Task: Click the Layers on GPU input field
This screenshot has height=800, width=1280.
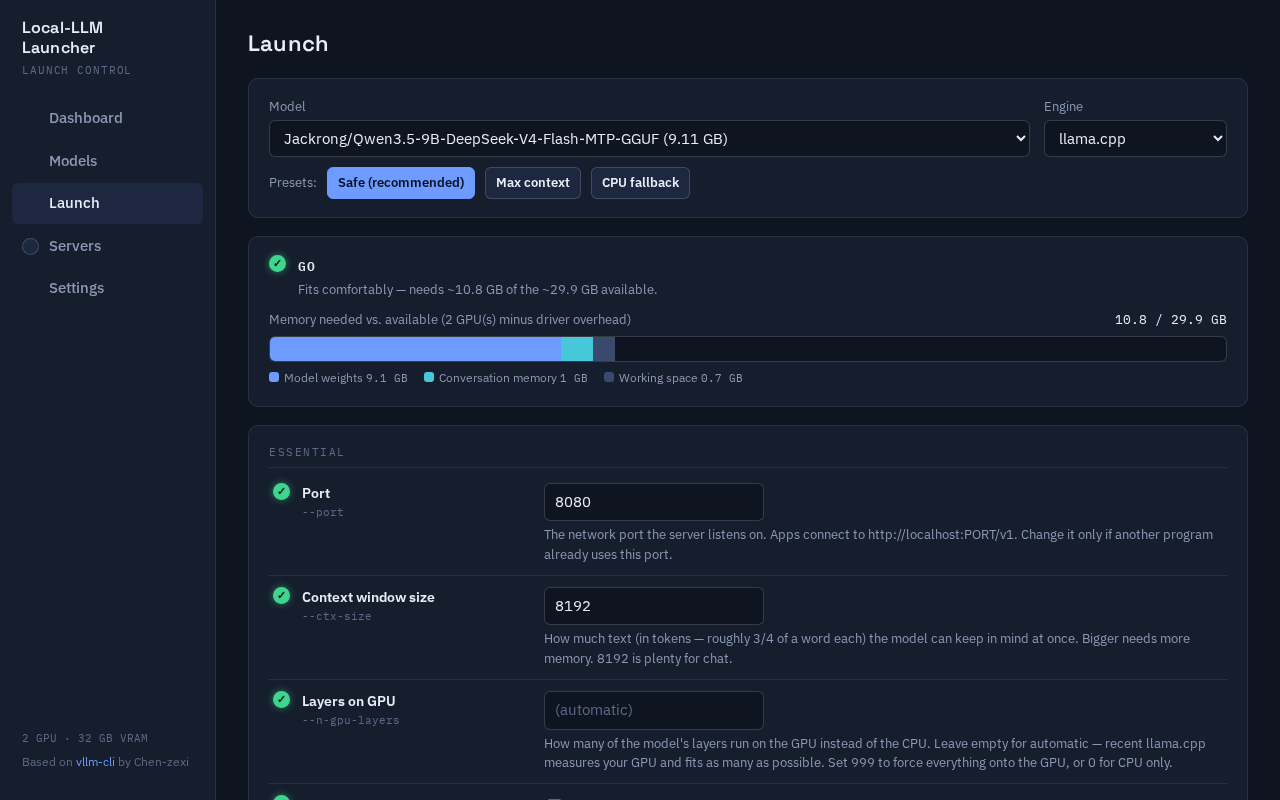Action: pyautogui.click(x=654, y=710)
